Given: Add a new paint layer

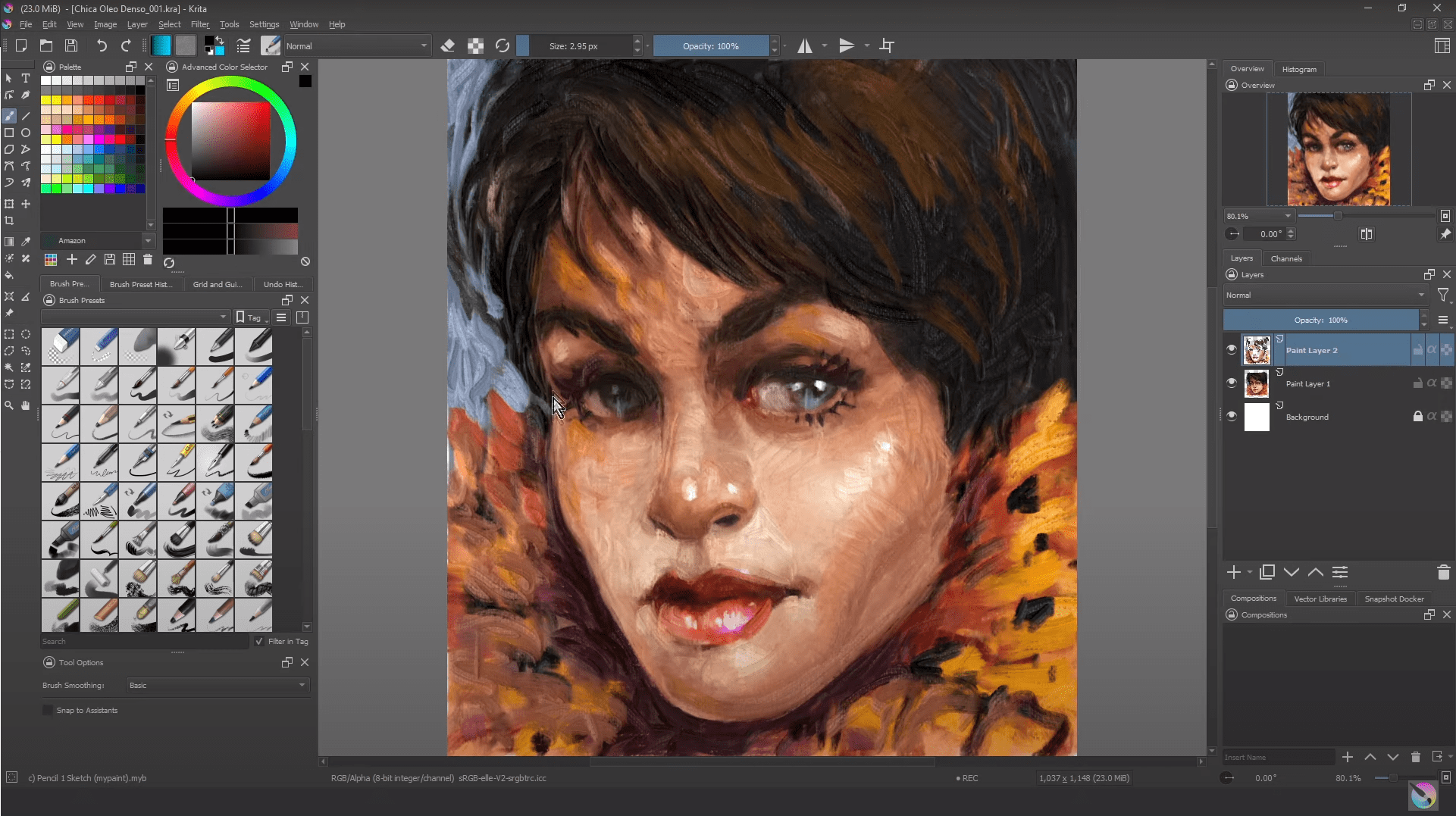Looking at the screenshot, I should pos(1235,572).
